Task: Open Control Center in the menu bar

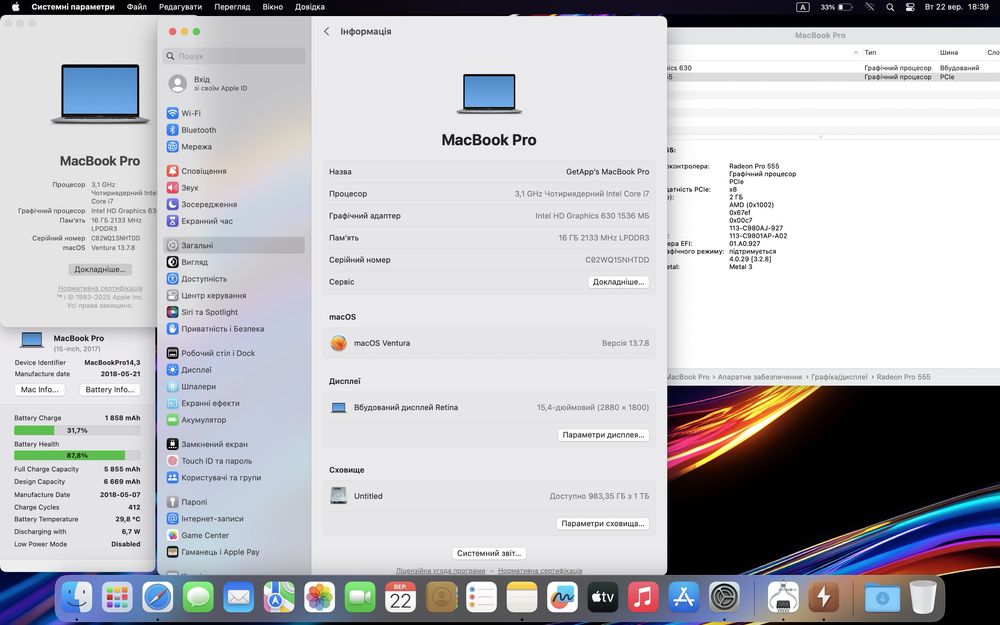Action: (x=910, y=7)
